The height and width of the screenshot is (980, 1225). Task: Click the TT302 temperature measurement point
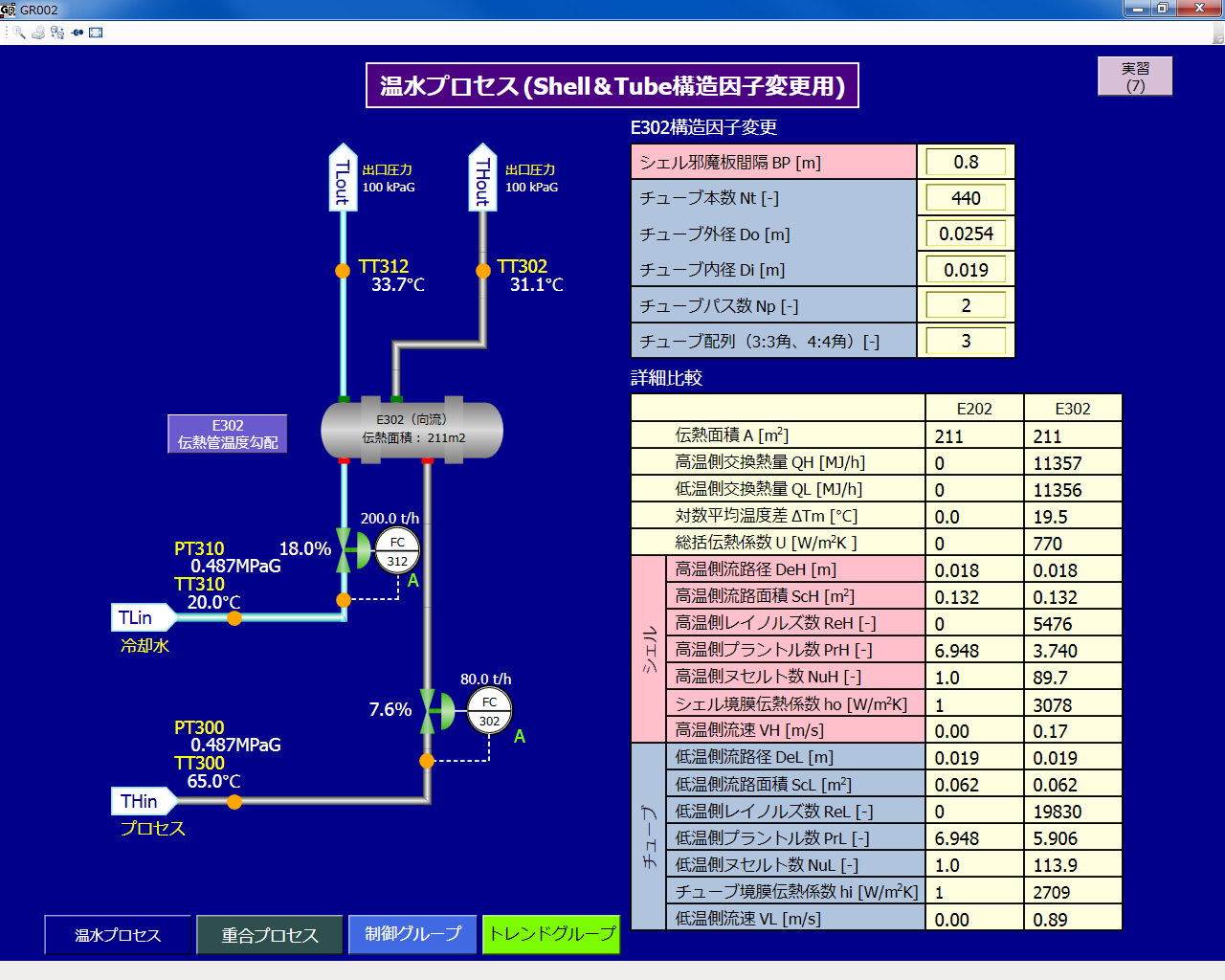coord(483,271)
